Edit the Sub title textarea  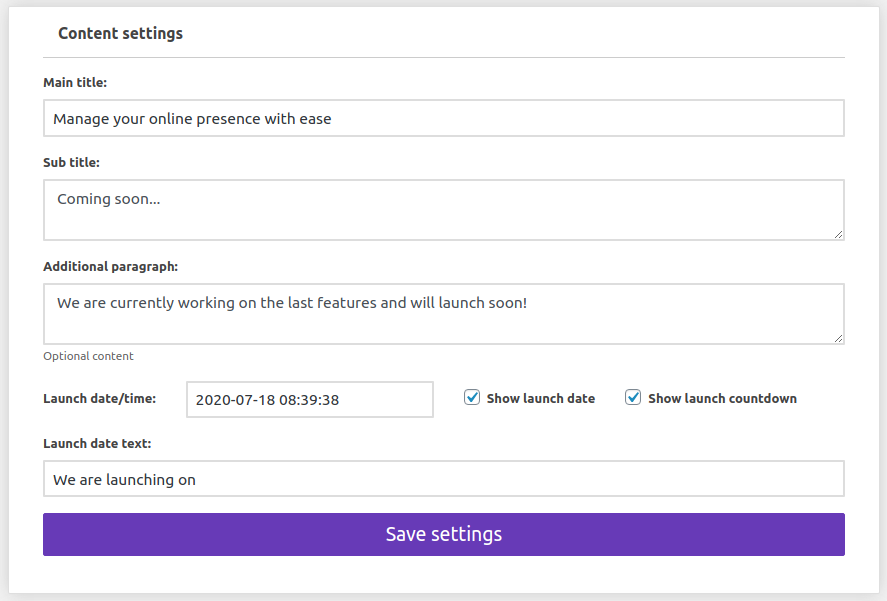[x=444, y=210]
